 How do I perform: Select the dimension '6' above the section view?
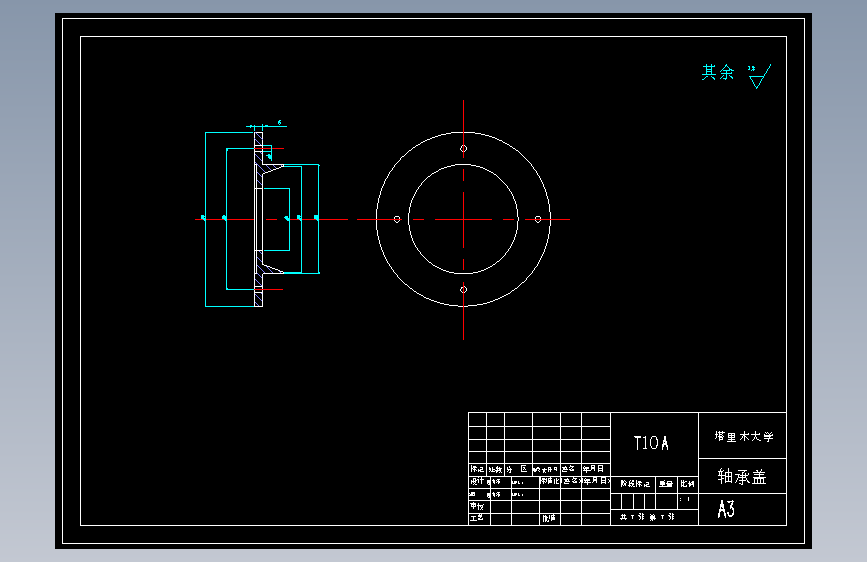pyautogui.click(x=279, y=122)
